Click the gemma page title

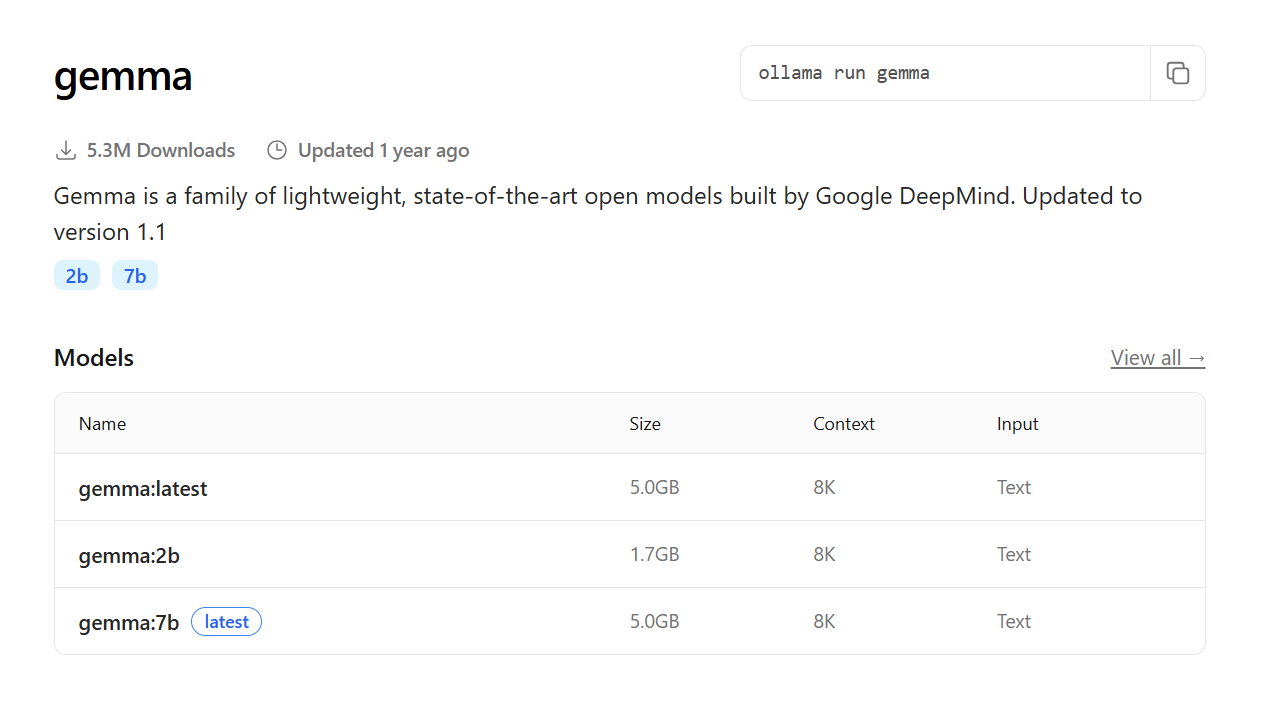pos(123,77)
